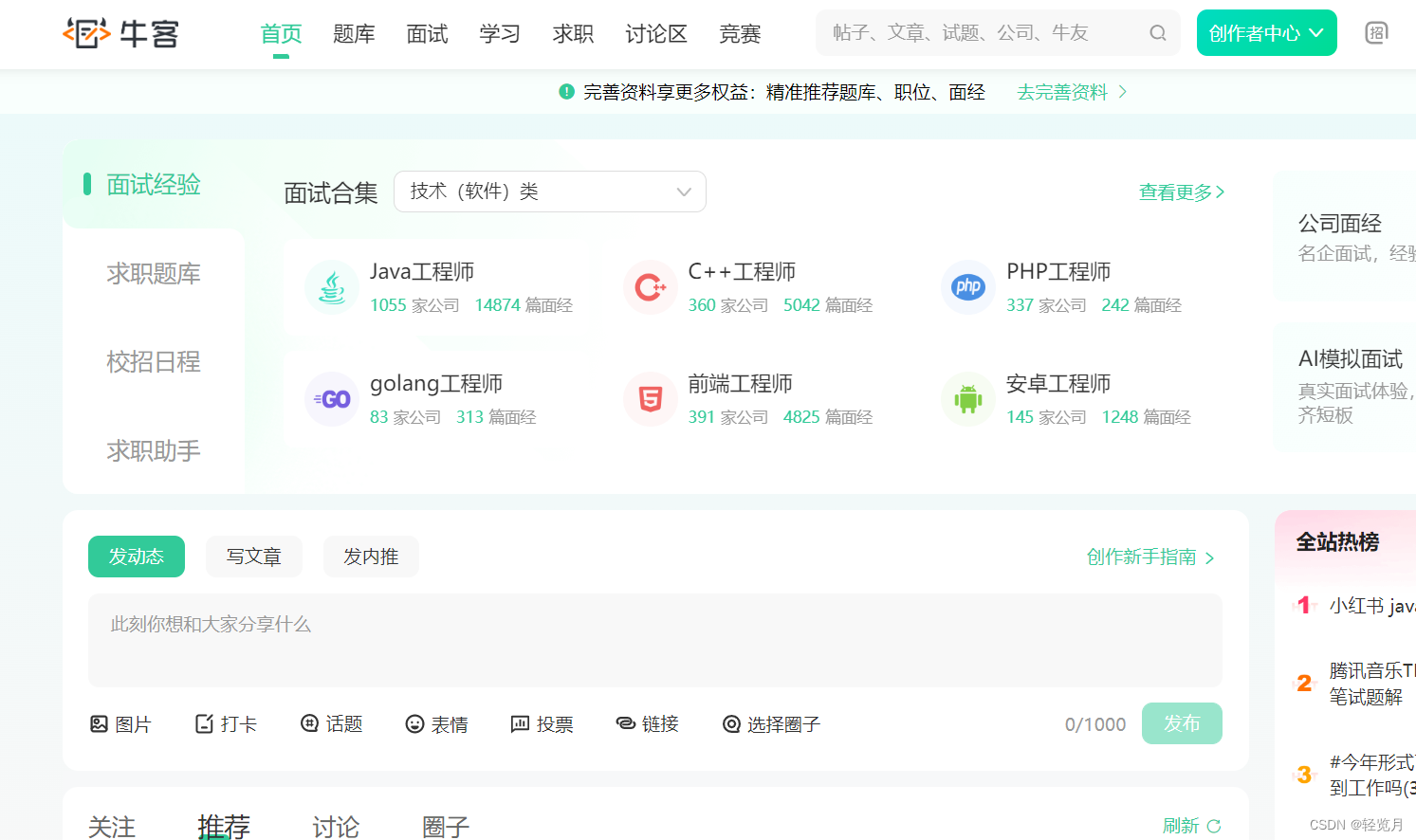The image size is (1416, 840).
Task: Click the 表情 emoji icon
Action: pyautogui.click(x=414, y=724)
